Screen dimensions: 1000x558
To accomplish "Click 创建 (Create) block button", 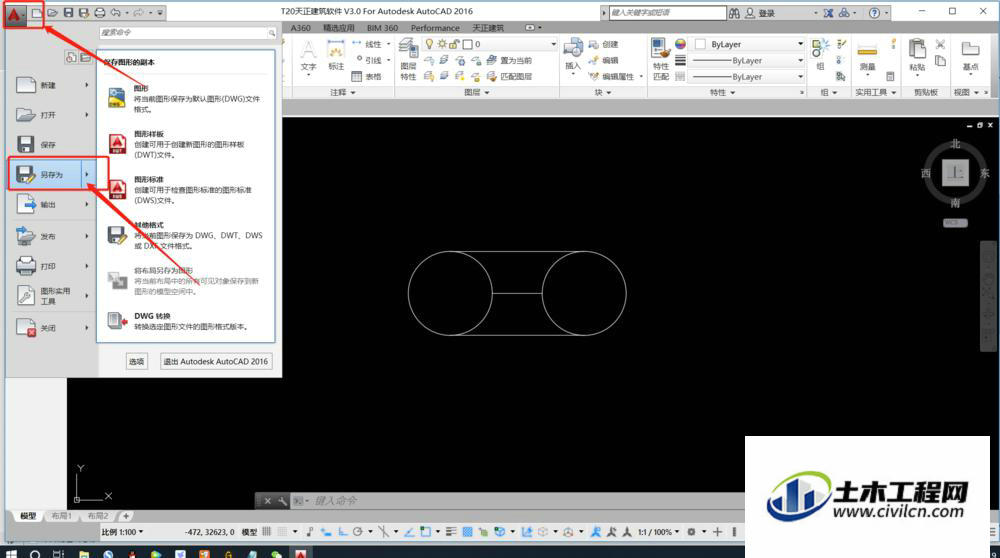I will click(x=603, y=44).
